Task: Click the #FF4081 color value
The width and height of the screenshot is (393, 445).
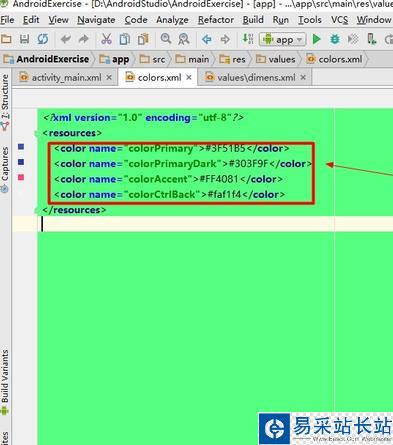Action: 218,179
